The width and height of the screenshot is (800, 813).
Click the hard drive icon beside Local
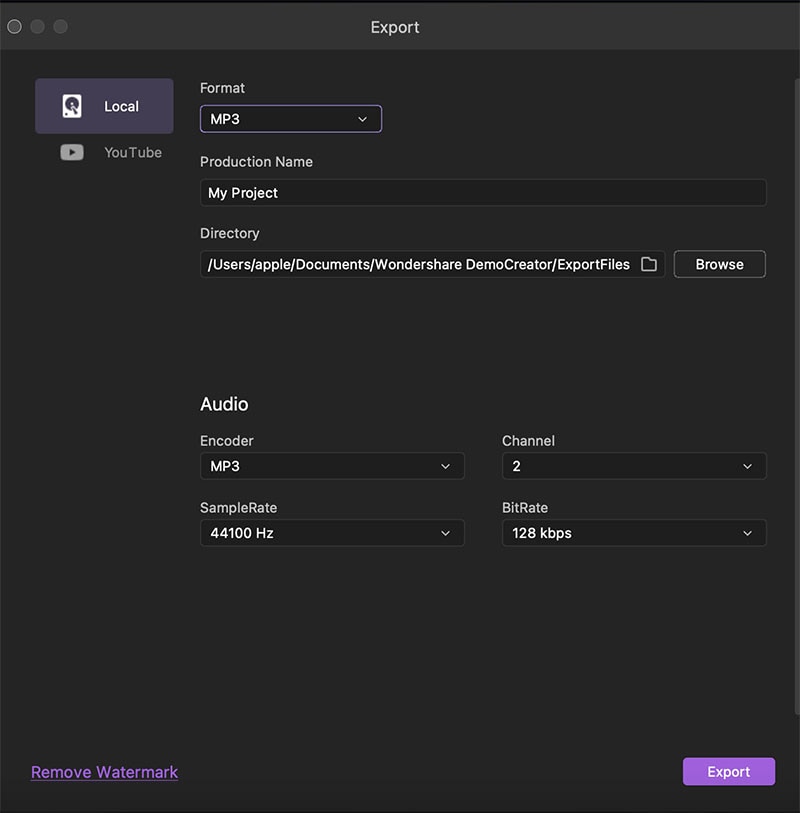pyautogui.click(x=72, y=107)
